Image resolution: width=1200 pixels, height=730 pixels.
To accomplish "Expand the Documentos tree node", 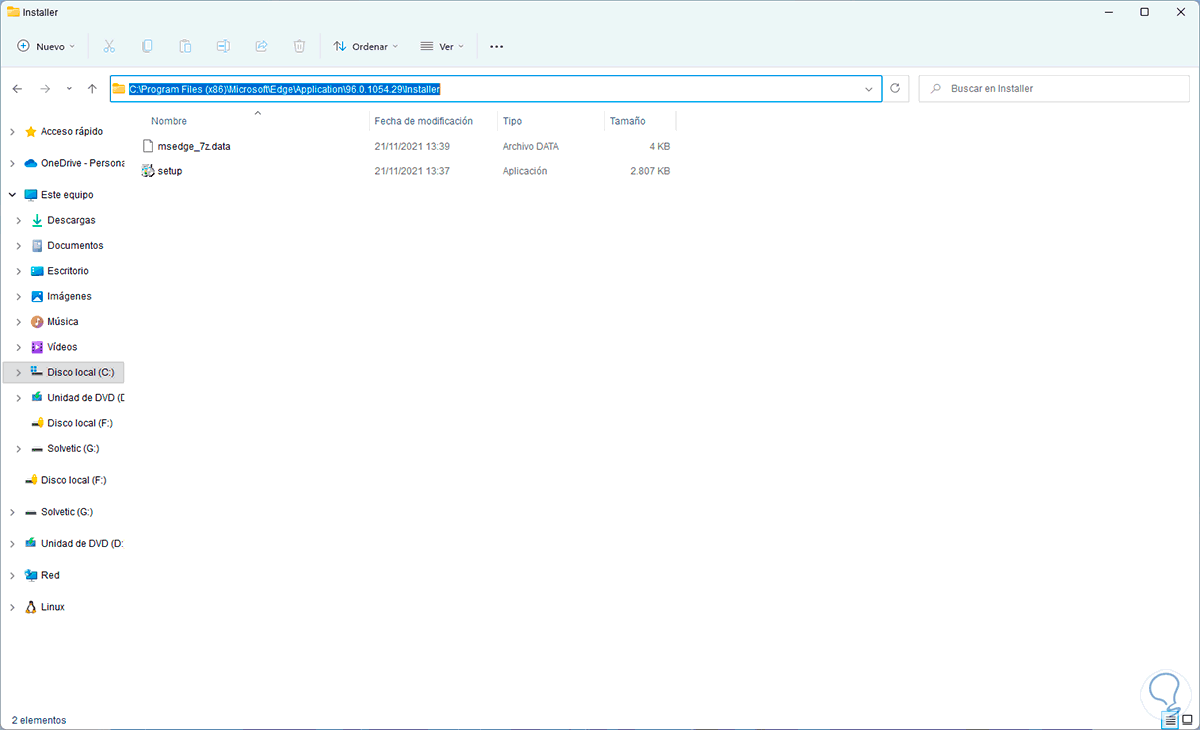I will point(19,245).
